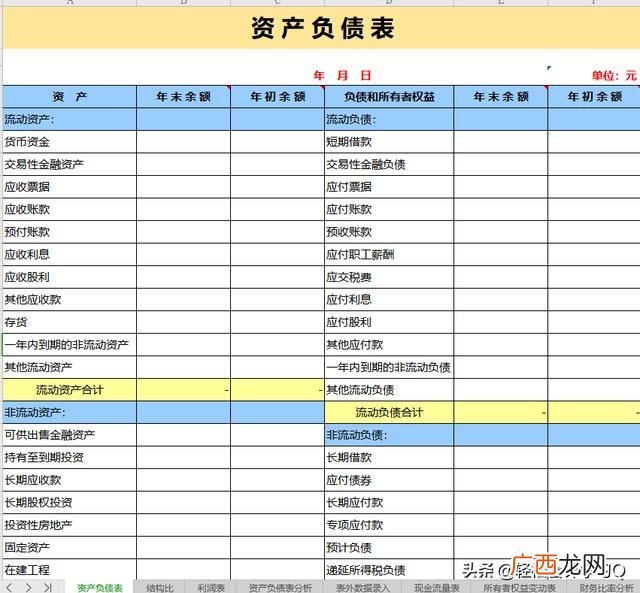Select the 一年内到期的非流动负债 cell

(x=389, y=367)
